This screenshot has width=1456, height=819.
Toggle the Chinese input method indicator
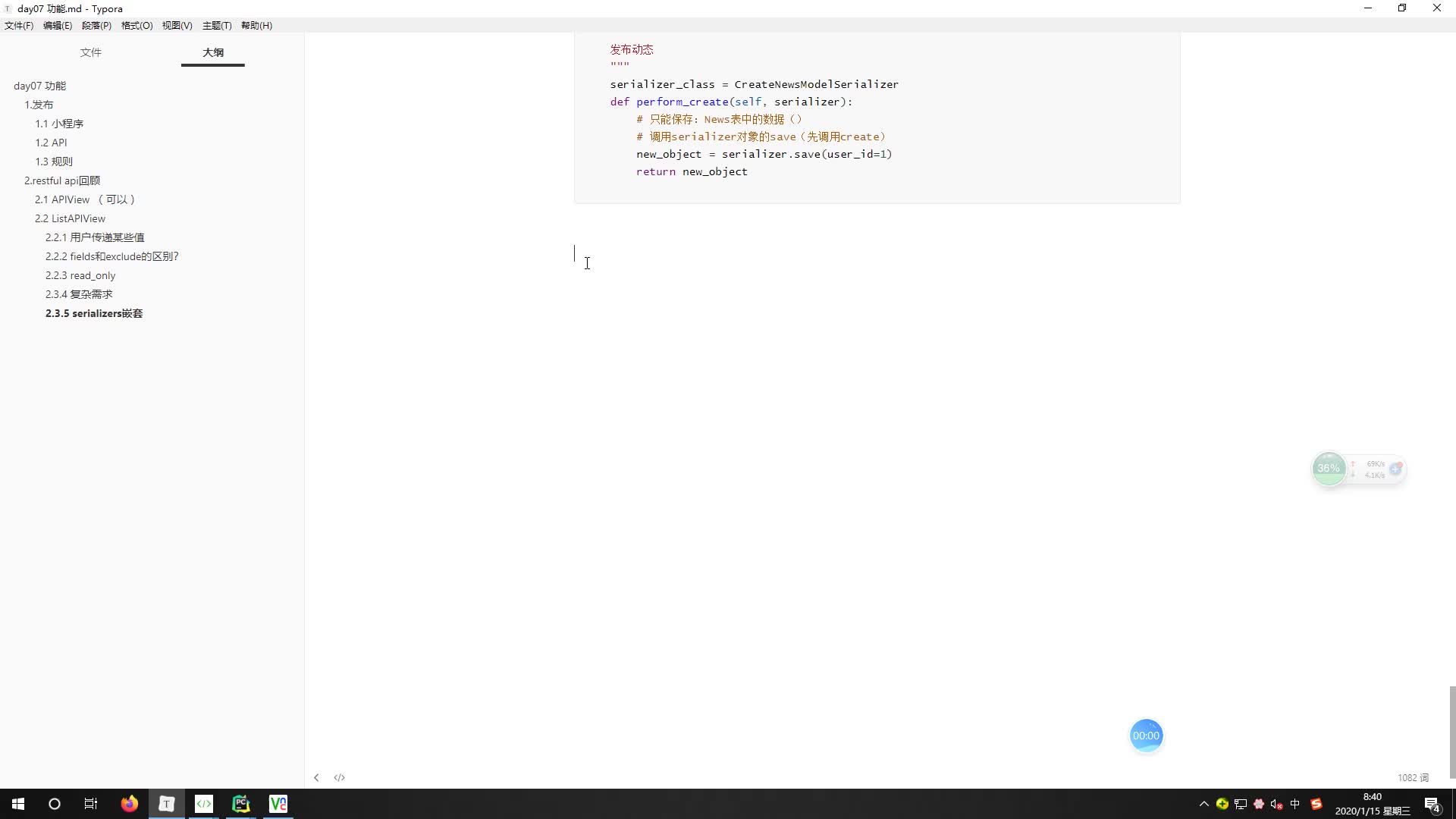click(x=1294, y=804)
